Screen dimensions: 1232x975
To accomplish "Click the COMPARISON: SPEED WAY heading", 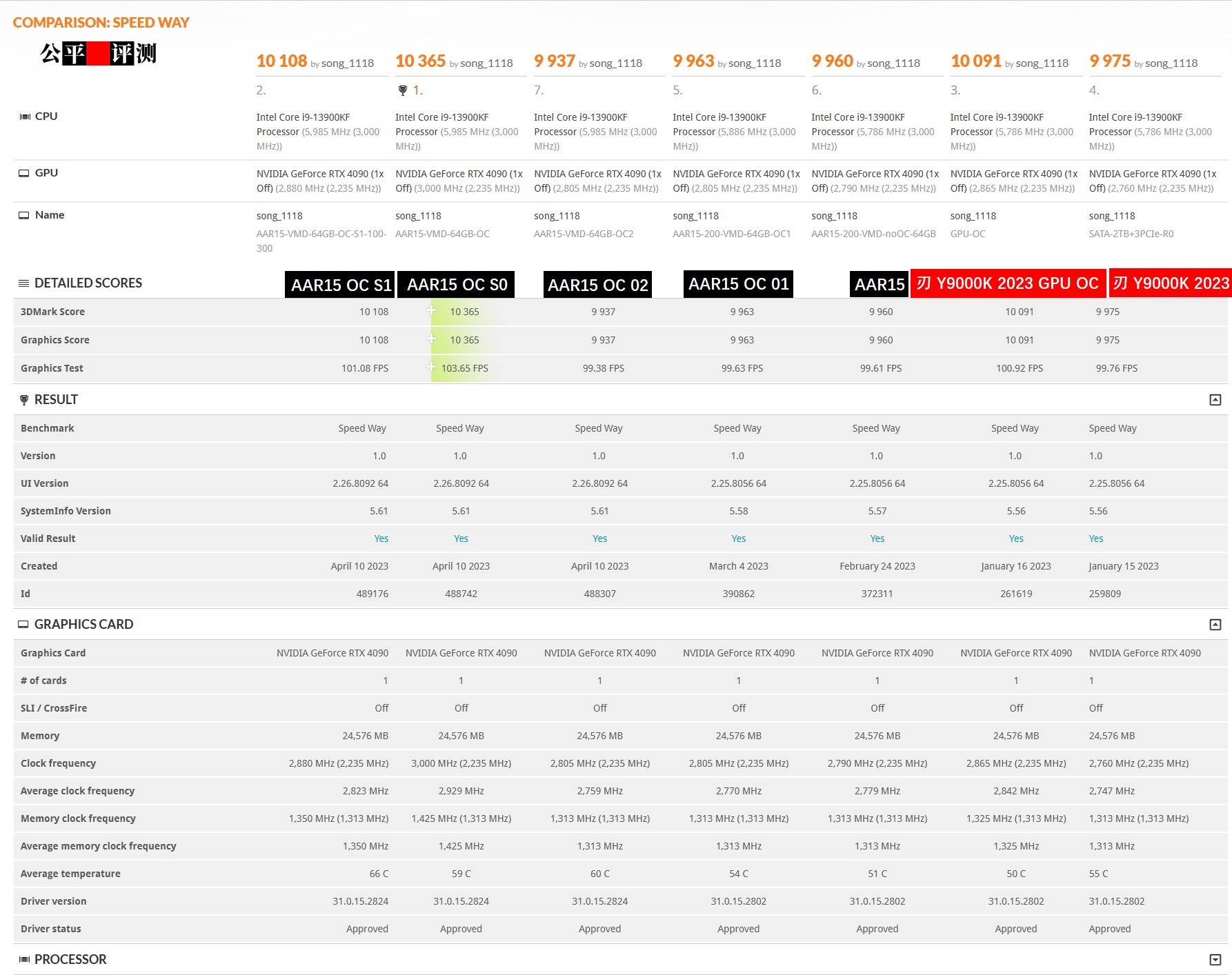I will coord(101,23).
